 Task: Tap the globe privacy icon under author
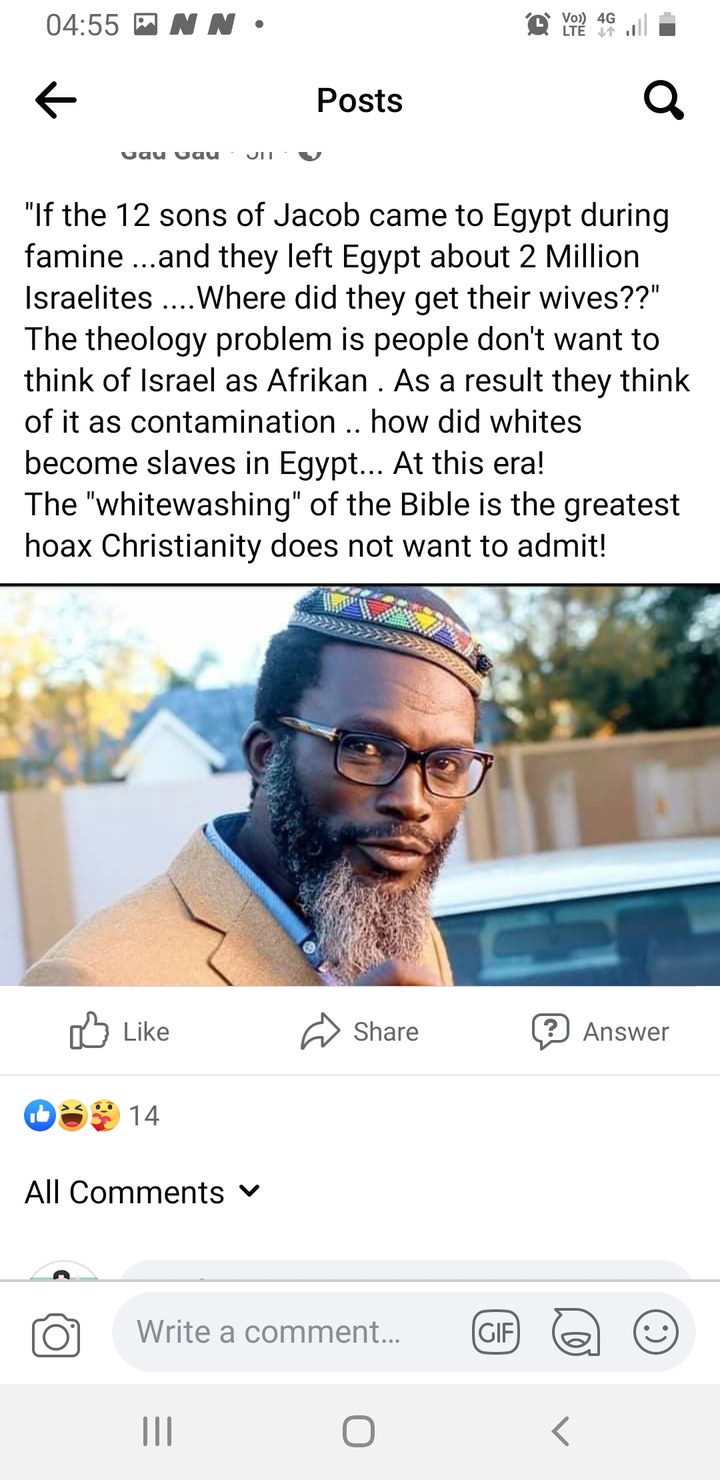coord(310,153)
